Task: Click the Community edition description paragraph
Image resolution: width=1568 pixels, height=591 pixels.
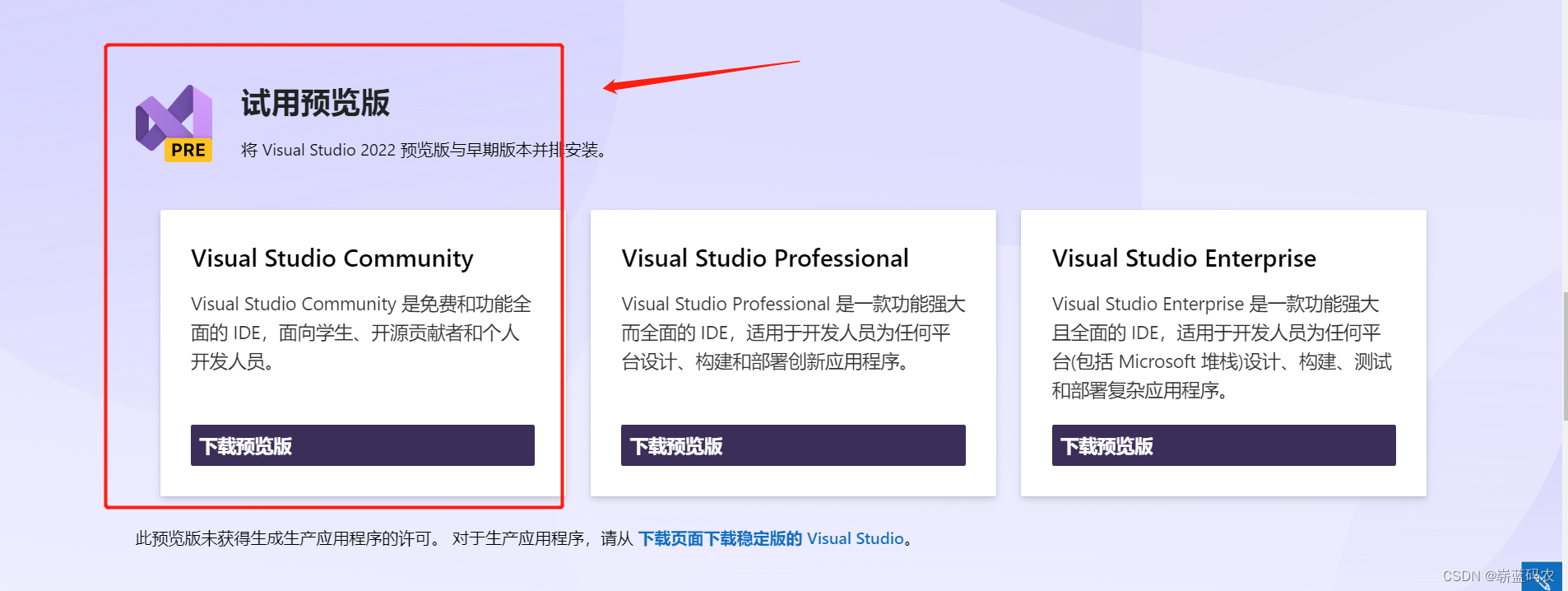Action: (x=362, y=333)
